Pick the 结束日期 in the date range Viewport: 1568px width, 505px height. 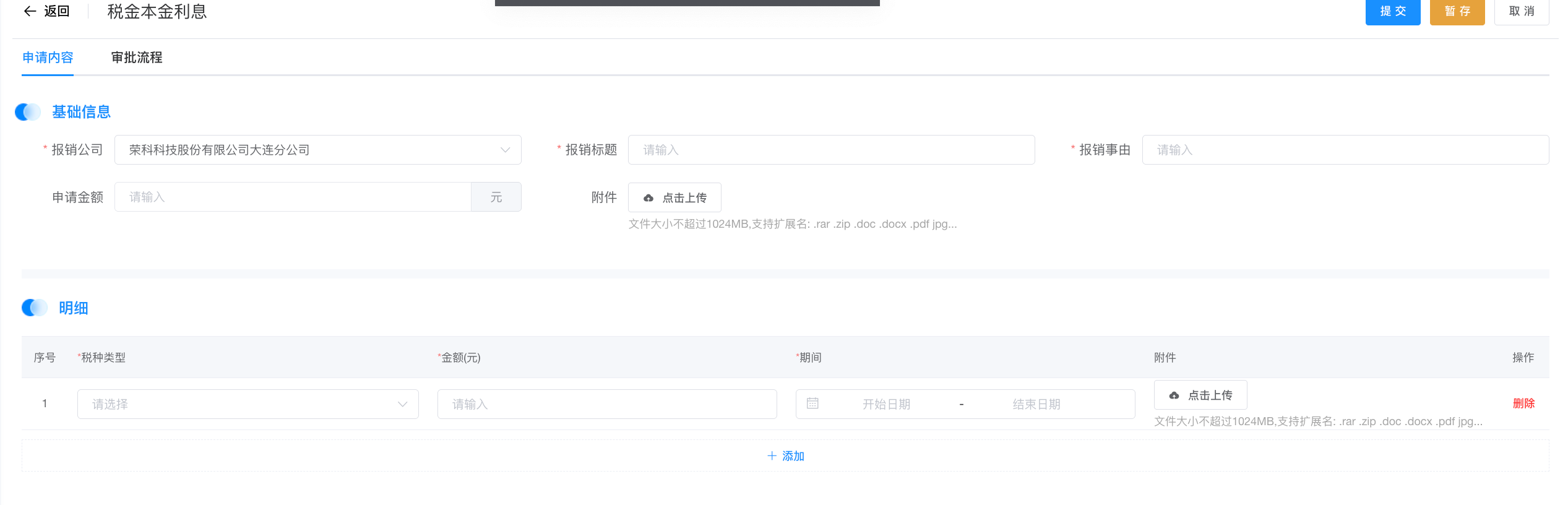1036,404
